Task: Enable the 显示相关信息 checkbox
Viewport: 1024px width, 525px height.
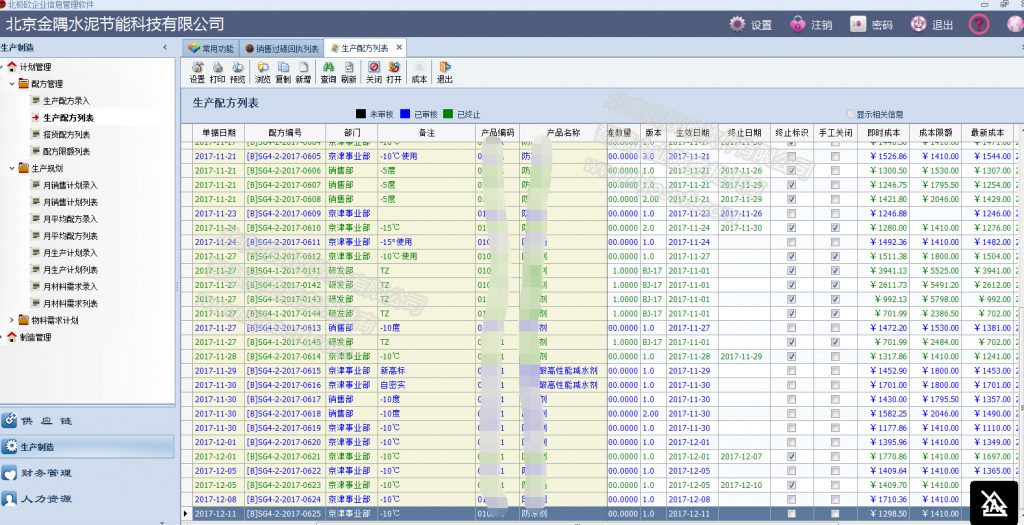Action: point(851,114)
